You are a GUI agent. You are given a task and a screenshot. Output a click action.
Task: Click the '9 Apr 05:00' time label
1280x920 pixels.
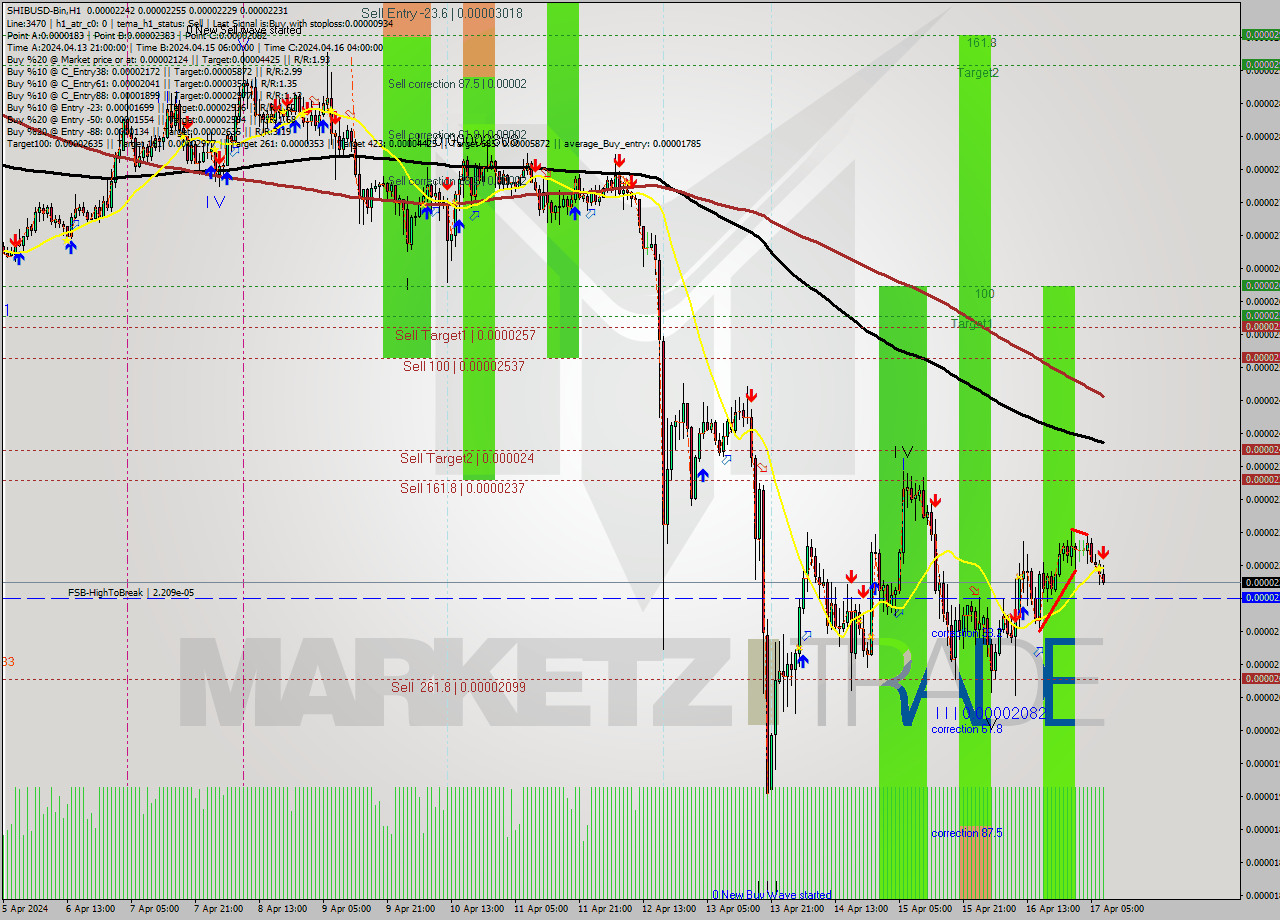pyautogui.click(x=347, y=909)
